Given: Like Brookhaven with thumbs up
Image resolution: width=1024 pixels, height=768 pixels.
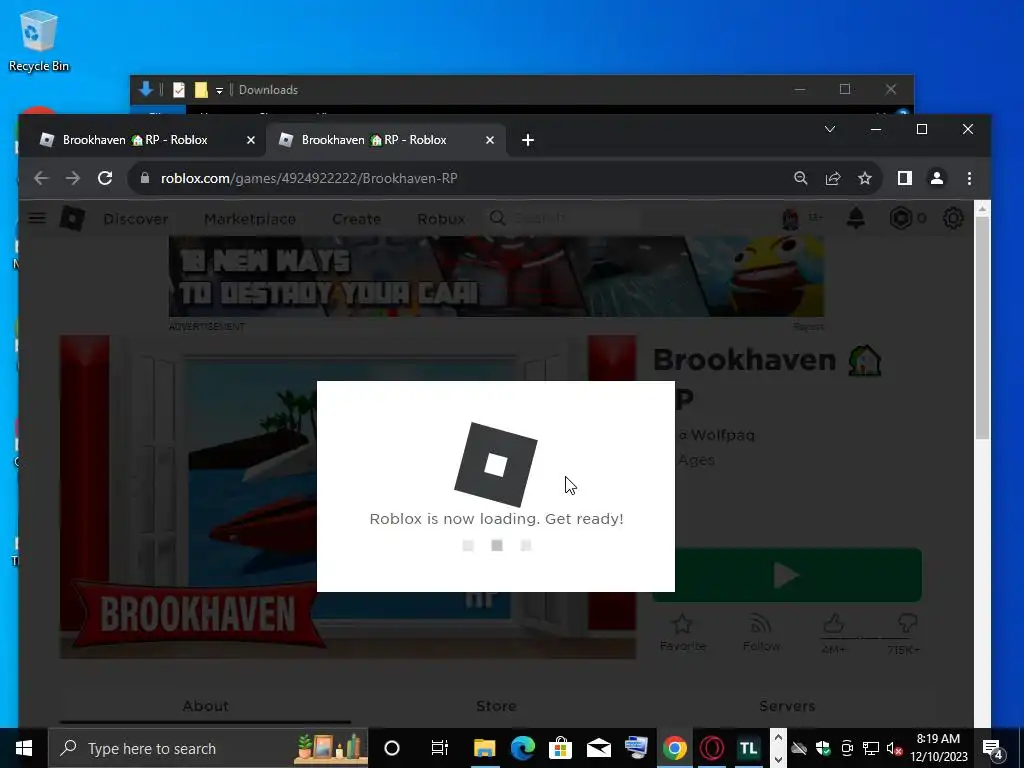Looking at the screenshot, I should point(834,624).
